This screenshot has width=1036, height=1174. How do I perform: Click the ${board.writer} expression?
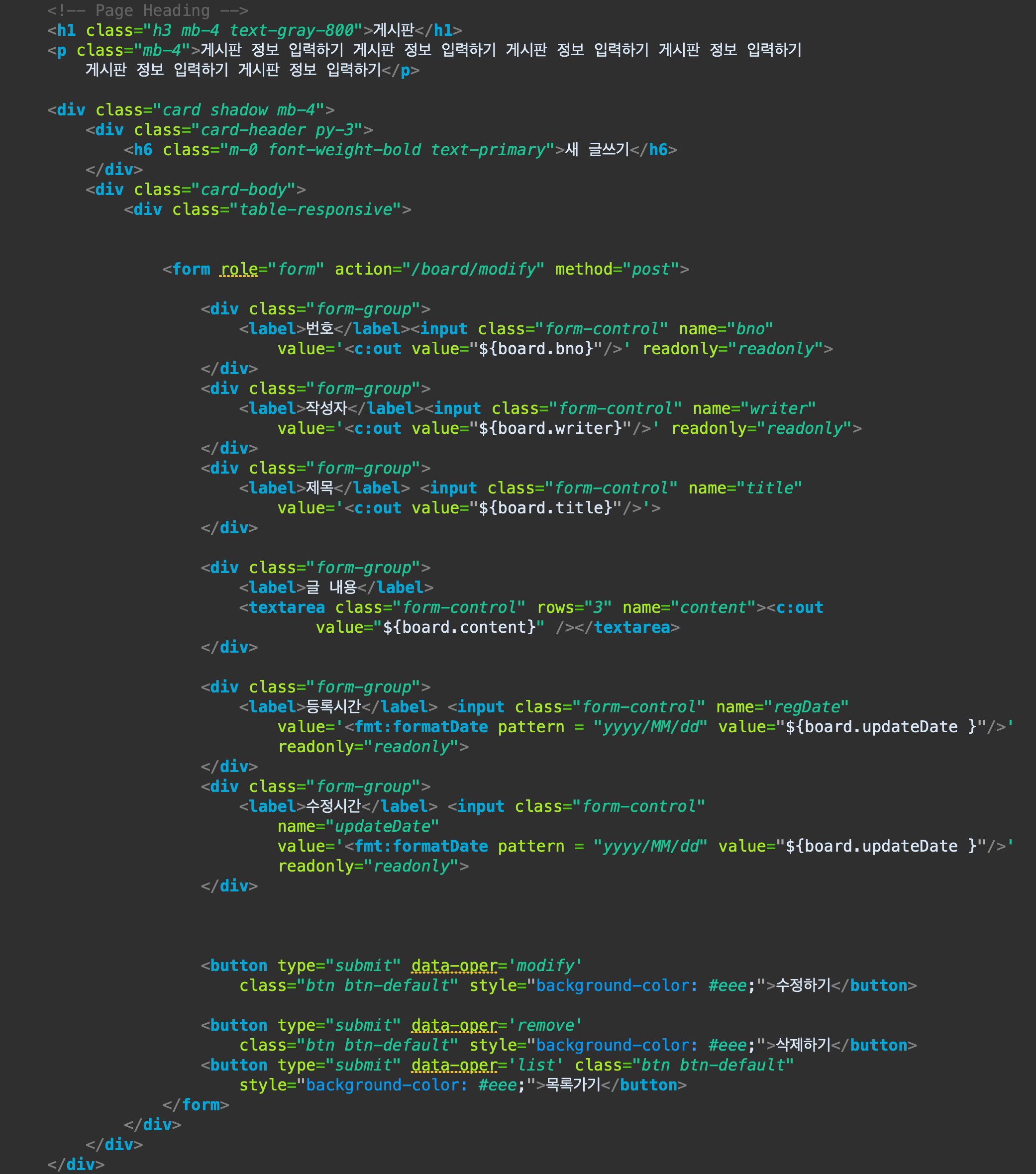[x=550, y=428]
